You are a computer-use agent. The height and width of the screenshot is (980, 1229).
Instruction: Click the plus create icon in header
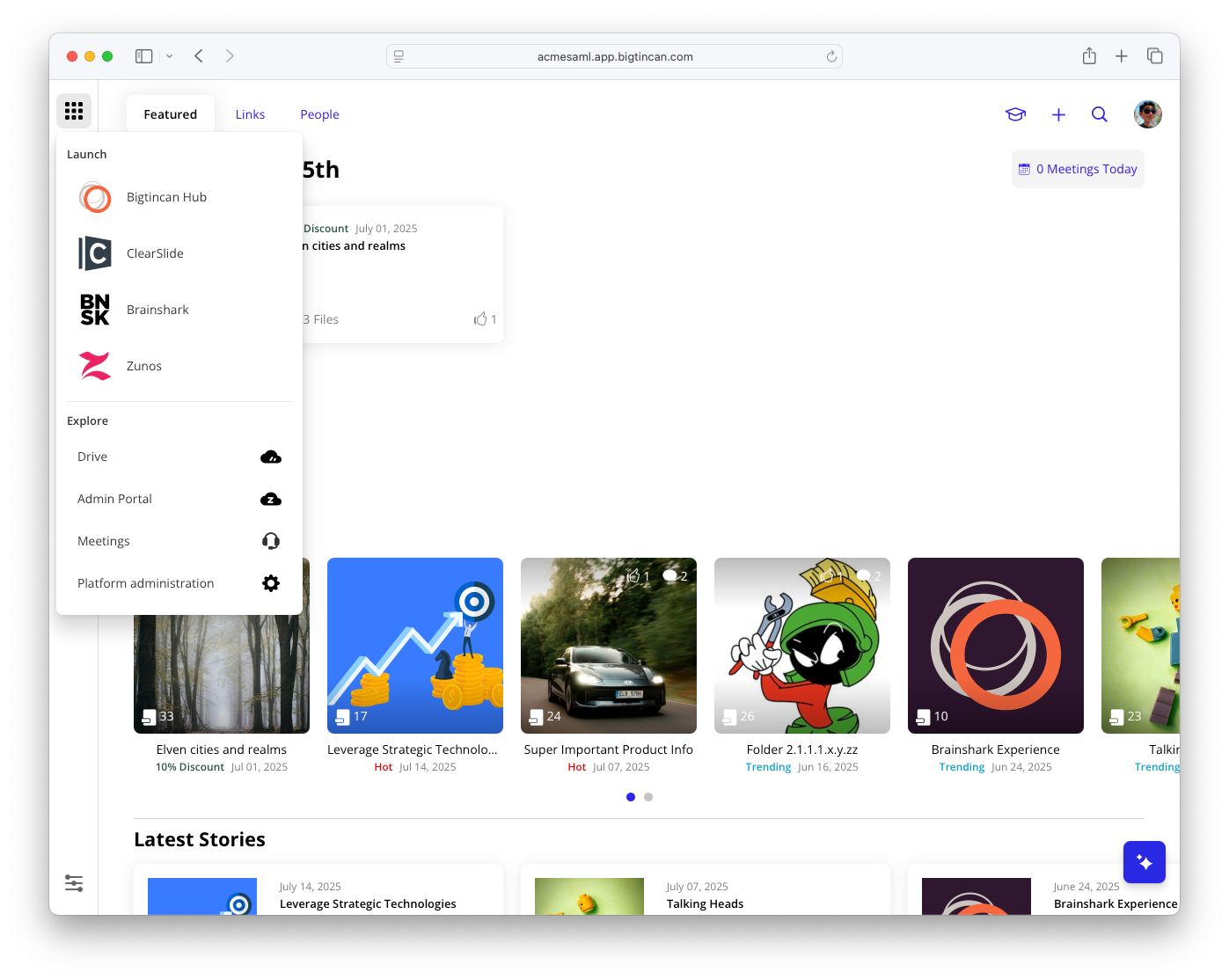1058,114
